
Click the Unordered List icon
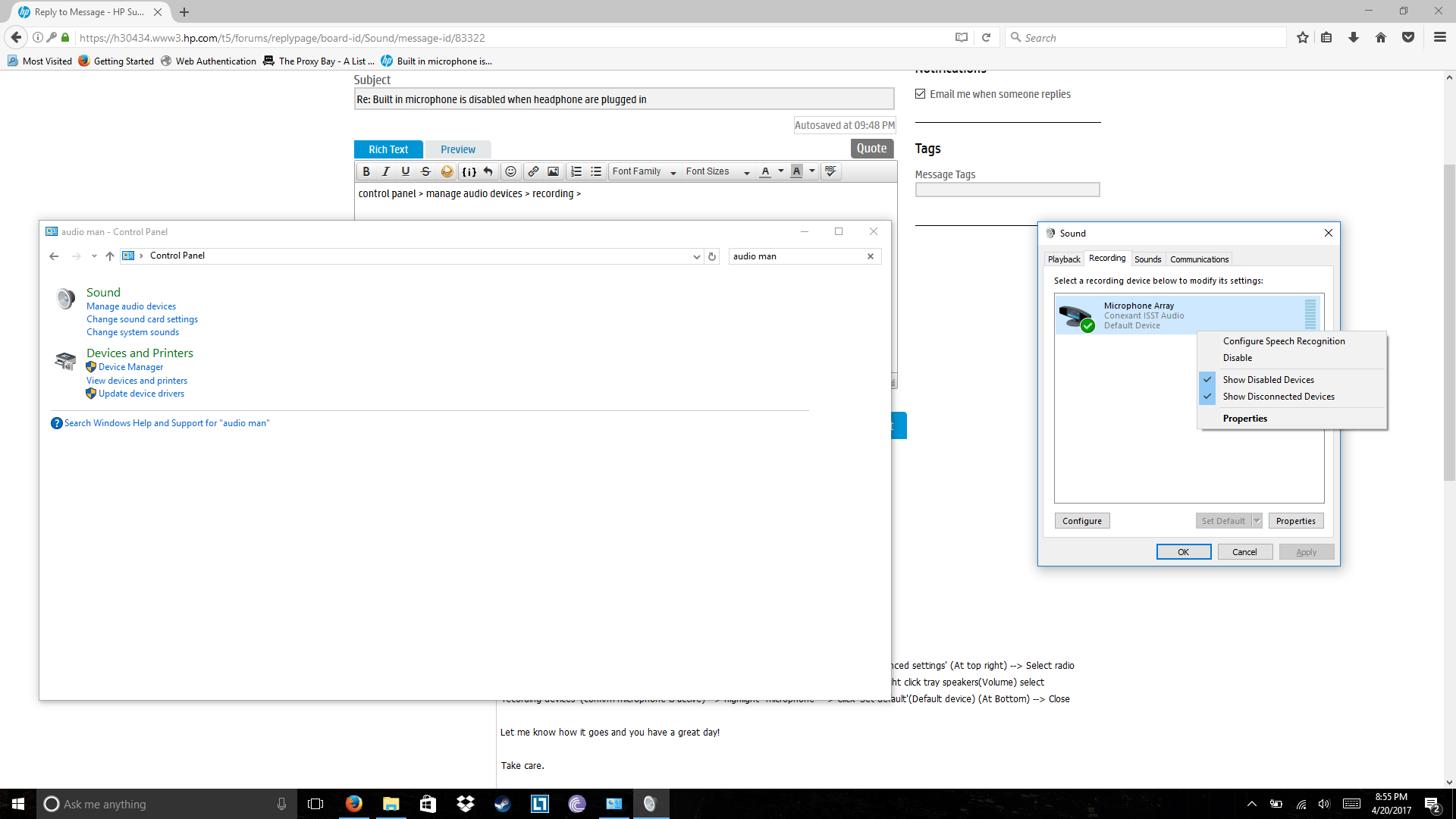click(596, 171)
